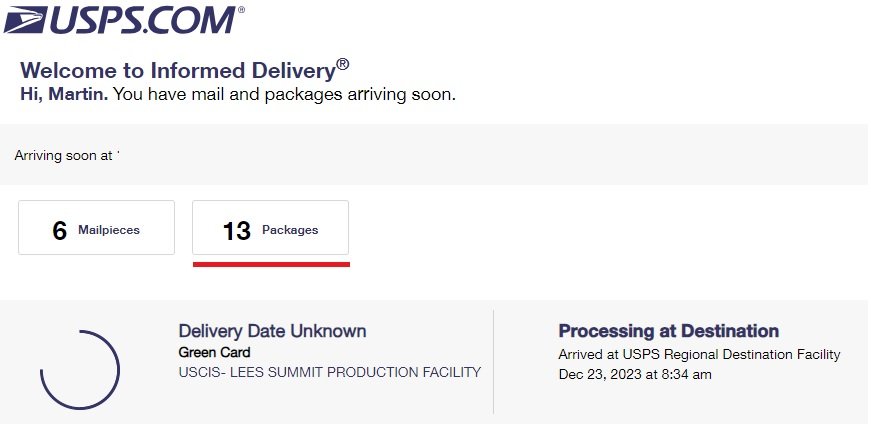Click the number 13 packages count

237,231
